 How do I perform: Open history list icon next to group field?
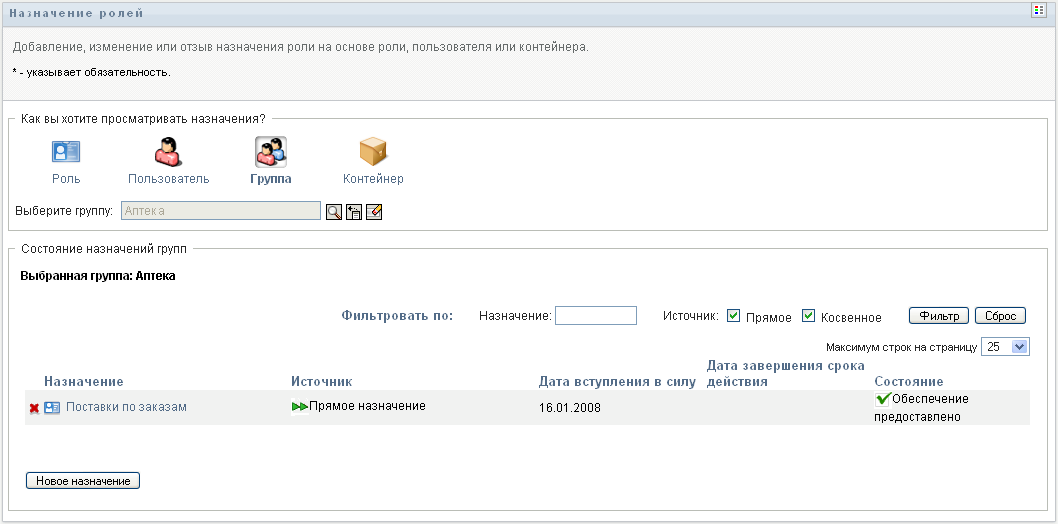354,212
